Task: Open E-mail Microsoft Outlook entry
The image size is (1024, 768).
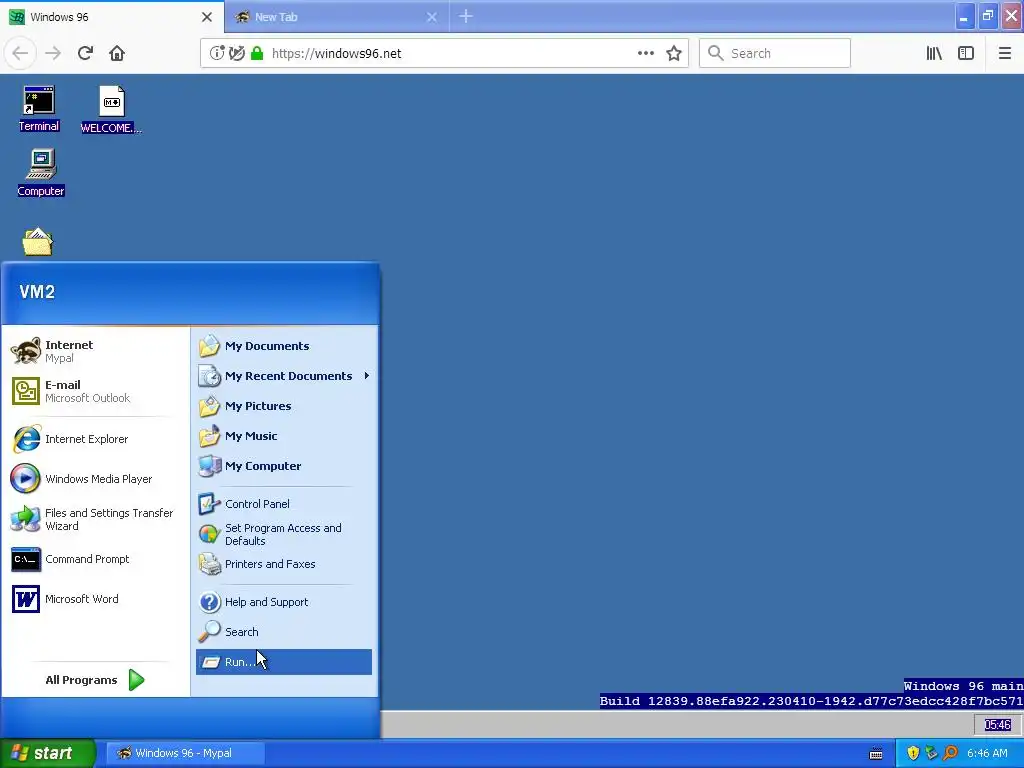Action: coord(95,391)
